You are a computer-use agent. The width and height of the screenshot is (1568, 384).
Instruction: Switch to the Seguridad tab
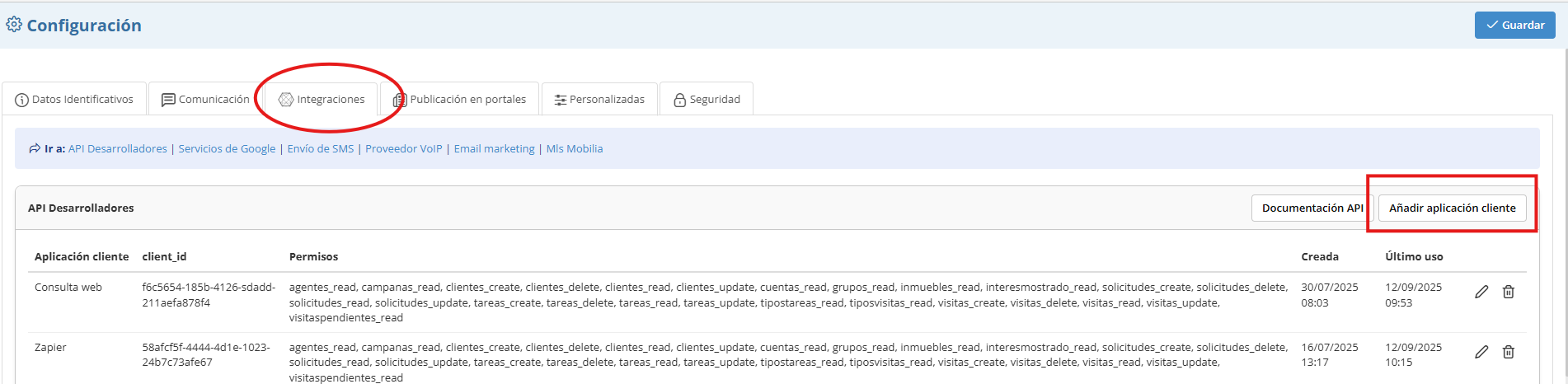707,100
